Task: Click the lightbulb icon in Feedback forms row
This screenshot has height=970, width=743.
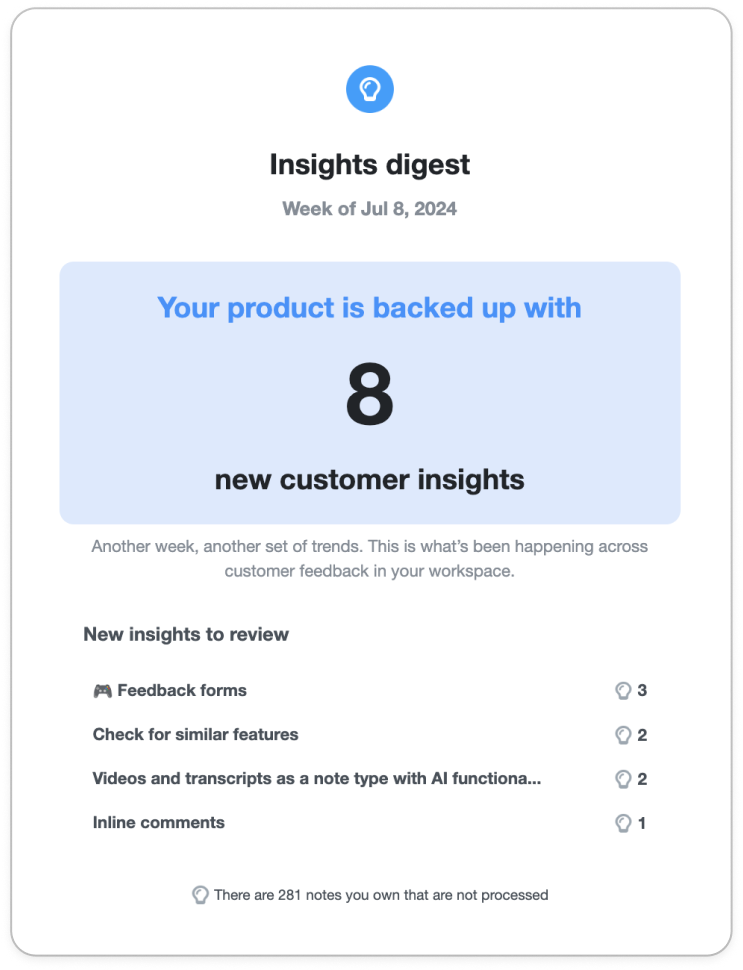Action: tap(623, 690)
